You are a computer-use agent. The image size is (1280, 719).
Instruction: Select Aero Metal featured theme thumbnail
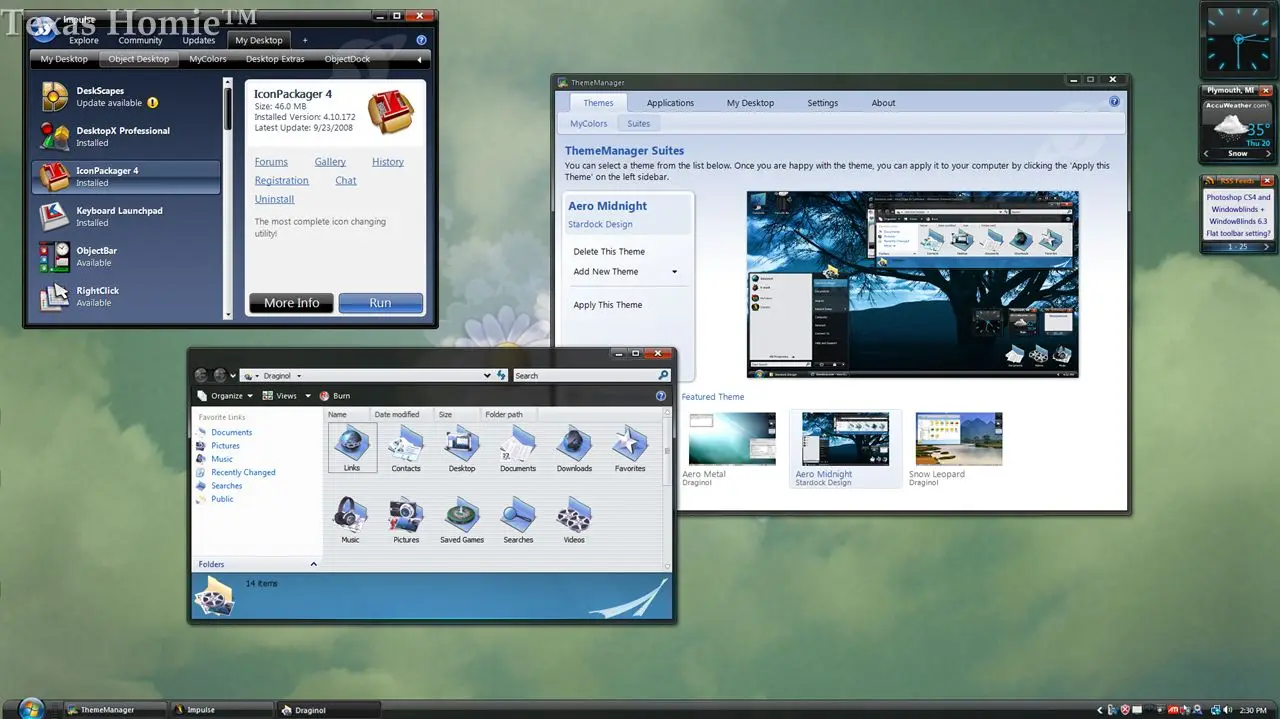click(x=732, y=438)
